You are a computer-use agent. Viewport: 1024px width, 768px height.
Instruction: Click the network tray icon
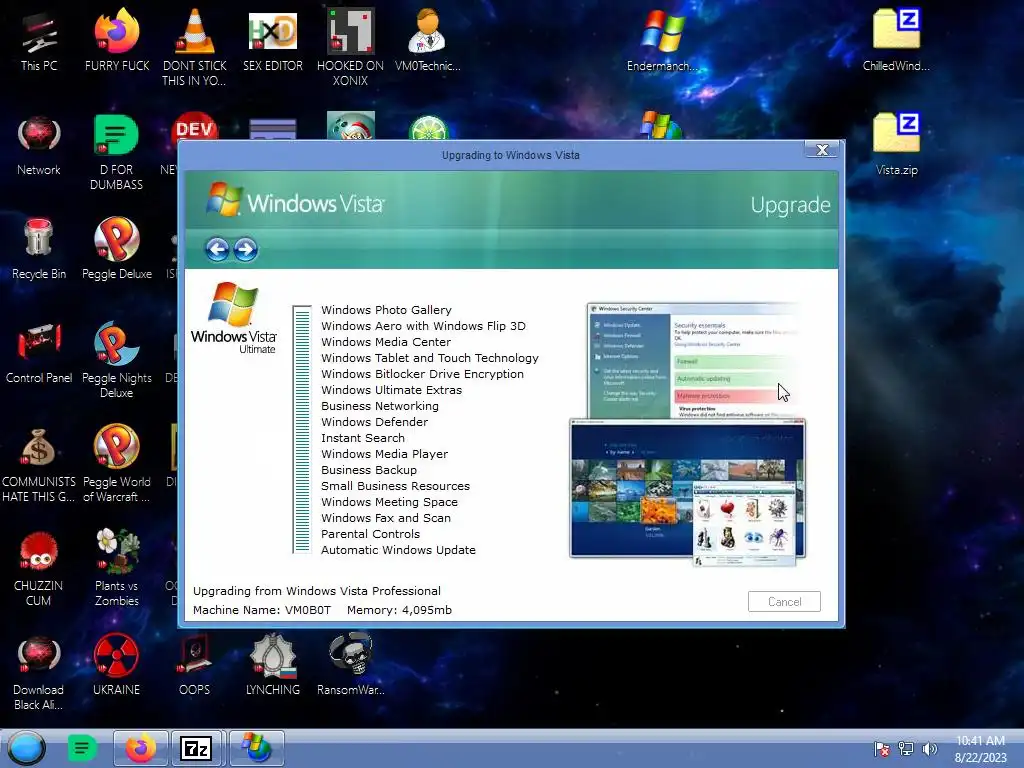[906, 749]
